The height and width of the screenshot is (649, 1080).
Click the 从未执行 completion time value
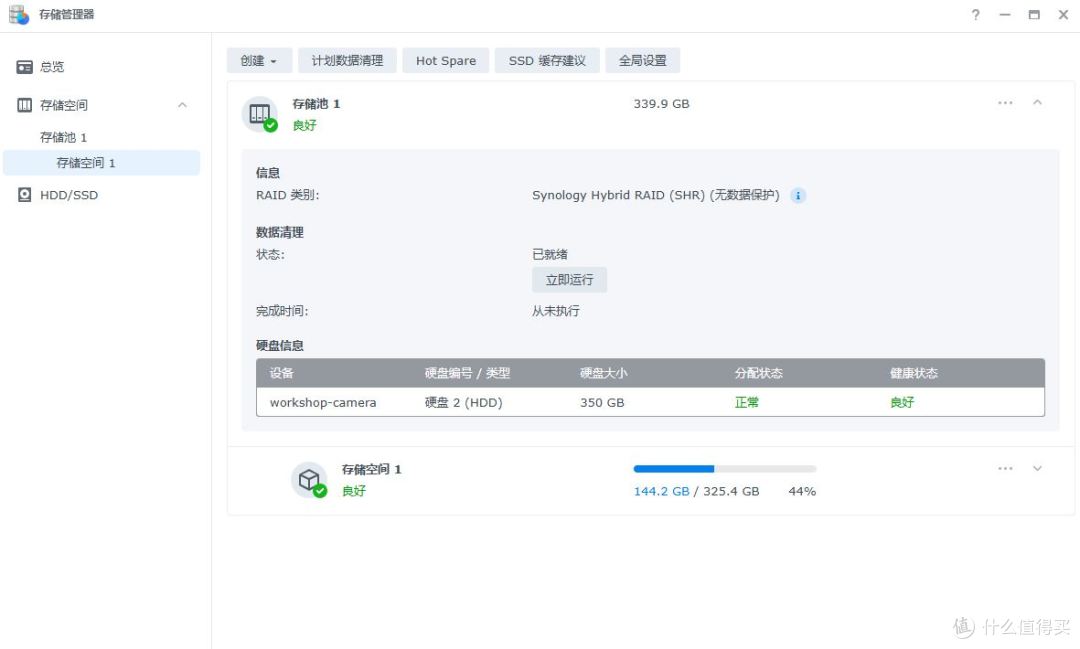coord(556,311)
